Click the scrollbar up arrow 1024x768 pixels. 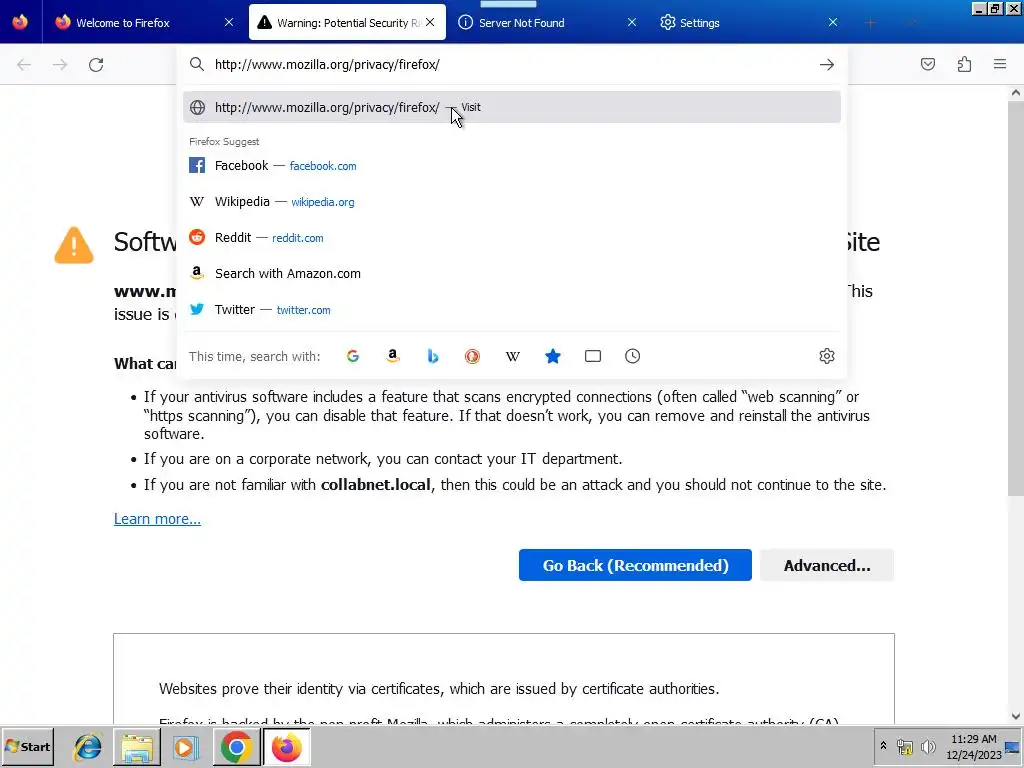point(1016,93)
